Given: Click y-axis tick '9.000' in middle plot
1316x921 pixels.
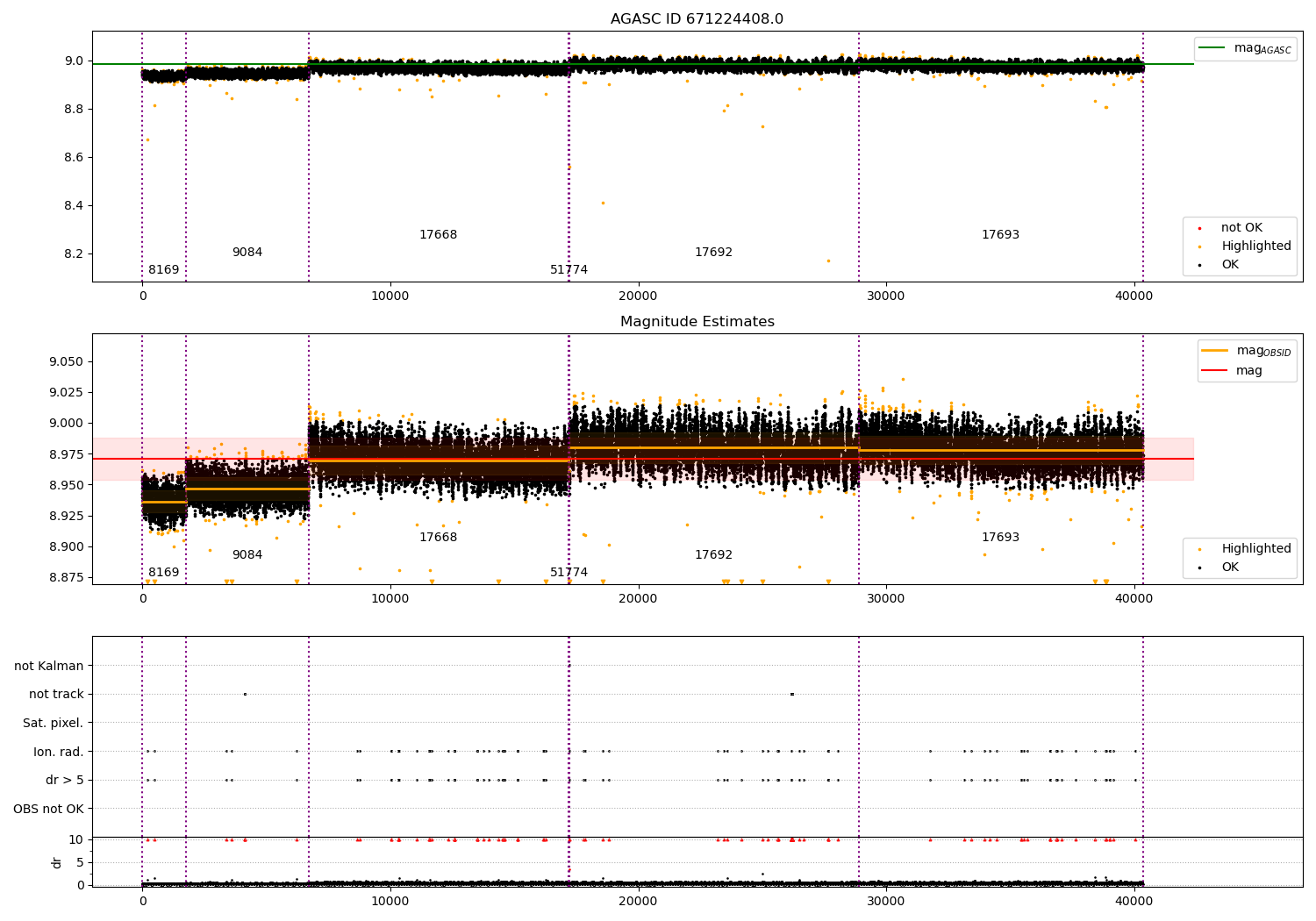Looking at the screenshot, I should [66, 424].
